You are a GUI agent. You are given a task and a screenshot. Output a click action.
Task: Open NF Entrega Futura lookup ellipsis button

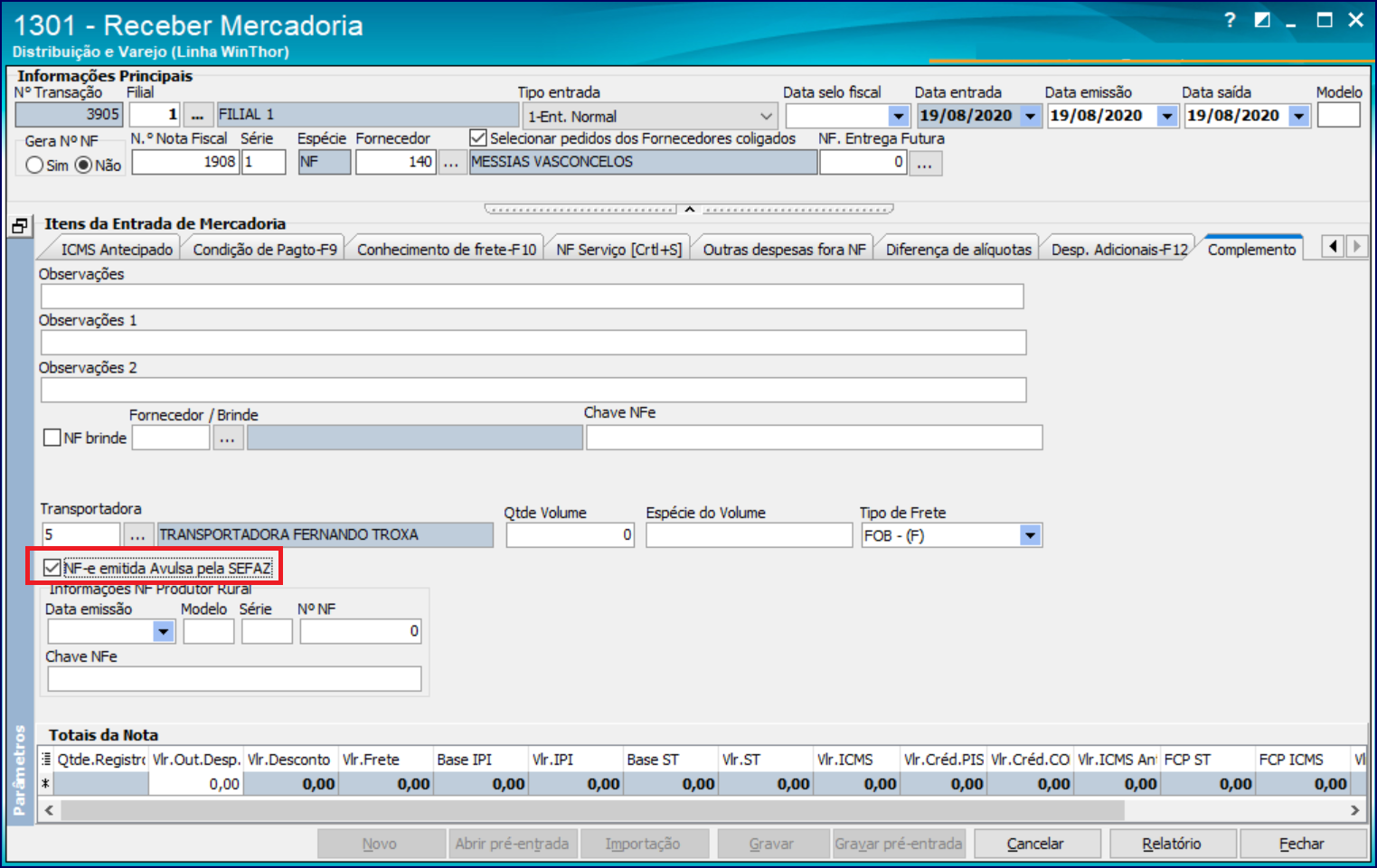click(924, 163)
